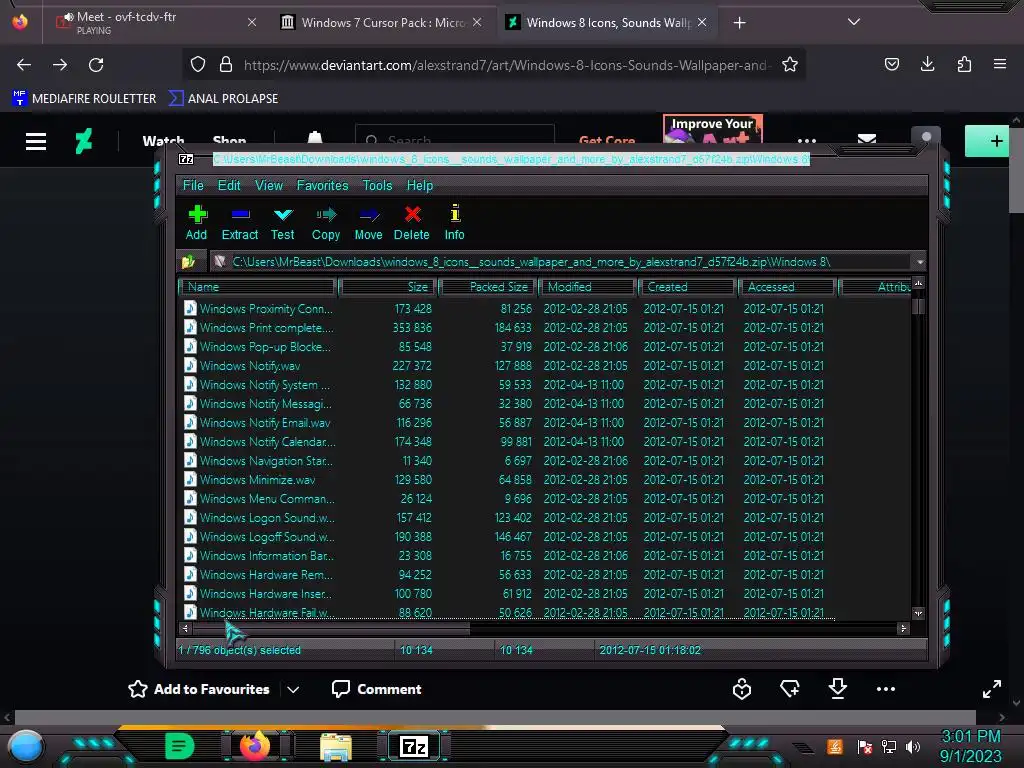Image resolution: width=1024 pixels, height=768 pixels.
Task: Award a badge icon below artwork
Action: 742,689
